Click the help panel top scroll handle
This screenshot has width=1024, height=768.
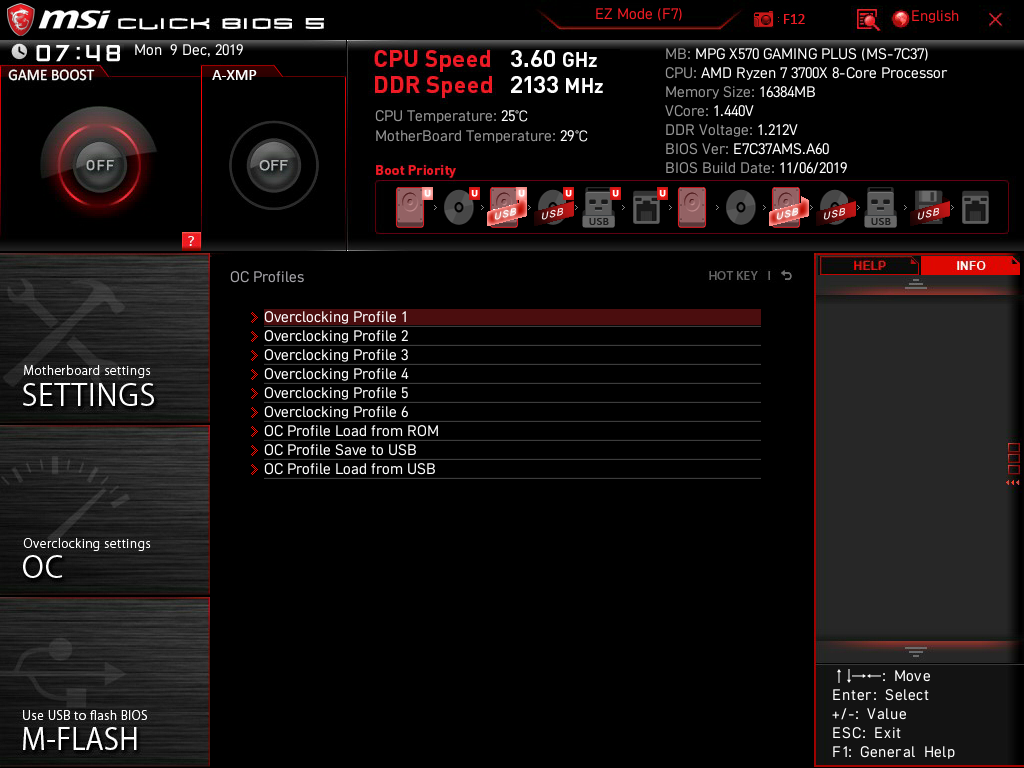coord(916,283)
